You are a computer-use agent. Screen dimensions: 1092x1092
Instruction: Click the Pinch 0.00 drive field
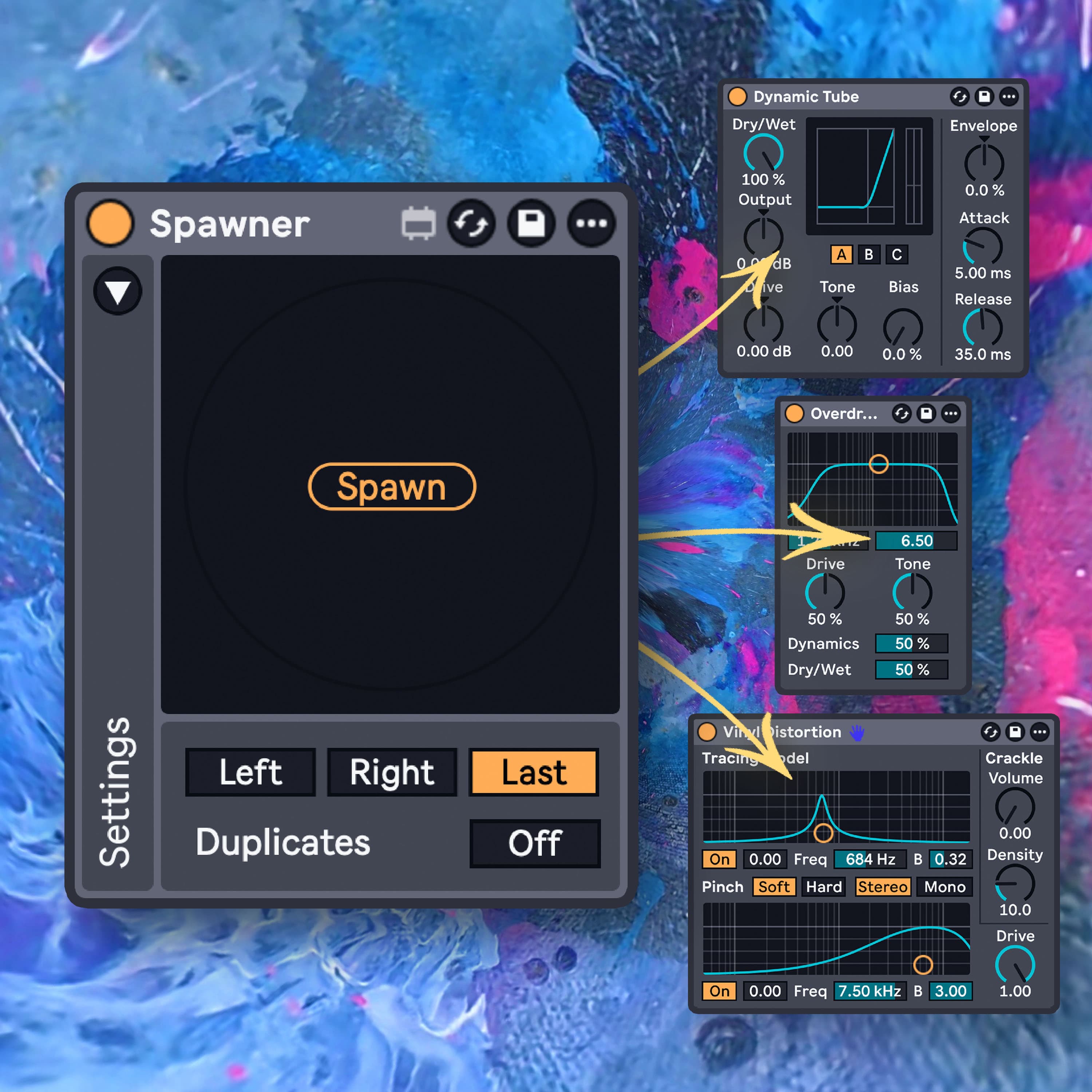pyautogui.click(x=765, y=992)
